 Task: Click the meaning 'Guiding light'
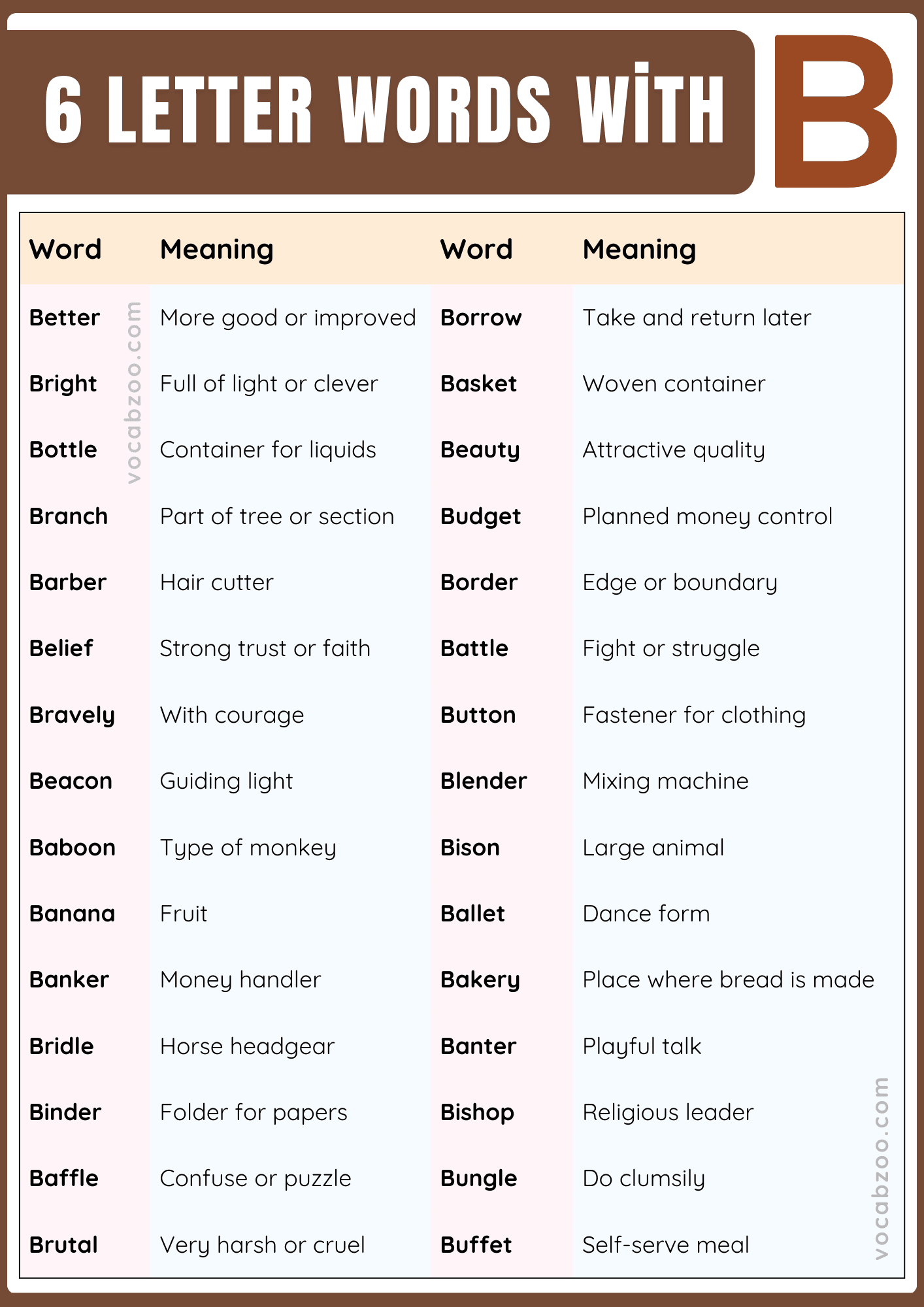pos(227,781)
